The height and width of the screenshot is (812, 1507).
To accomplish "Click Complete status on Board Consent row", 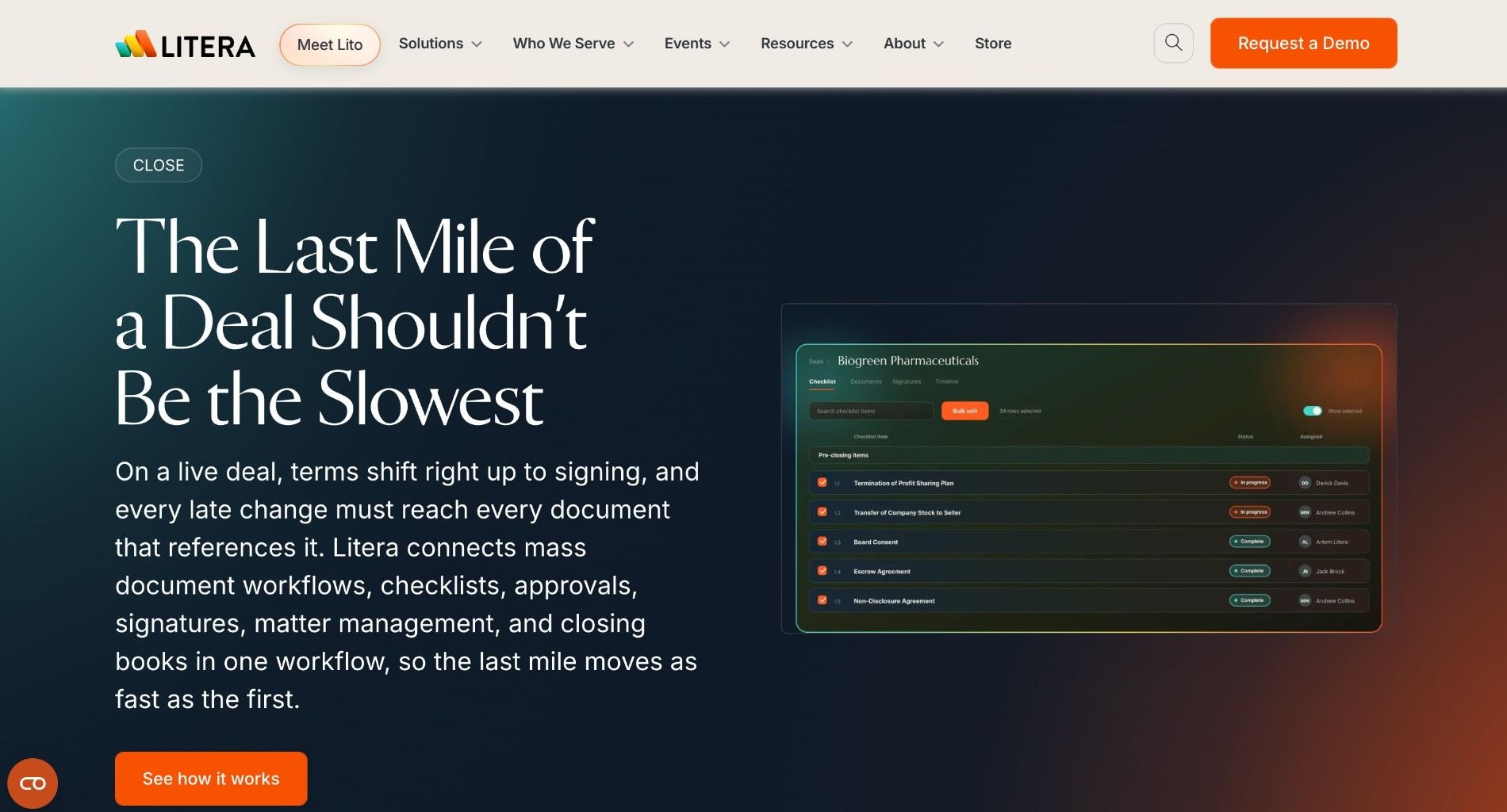I will pyautogui.click(x=1250, y=541).
